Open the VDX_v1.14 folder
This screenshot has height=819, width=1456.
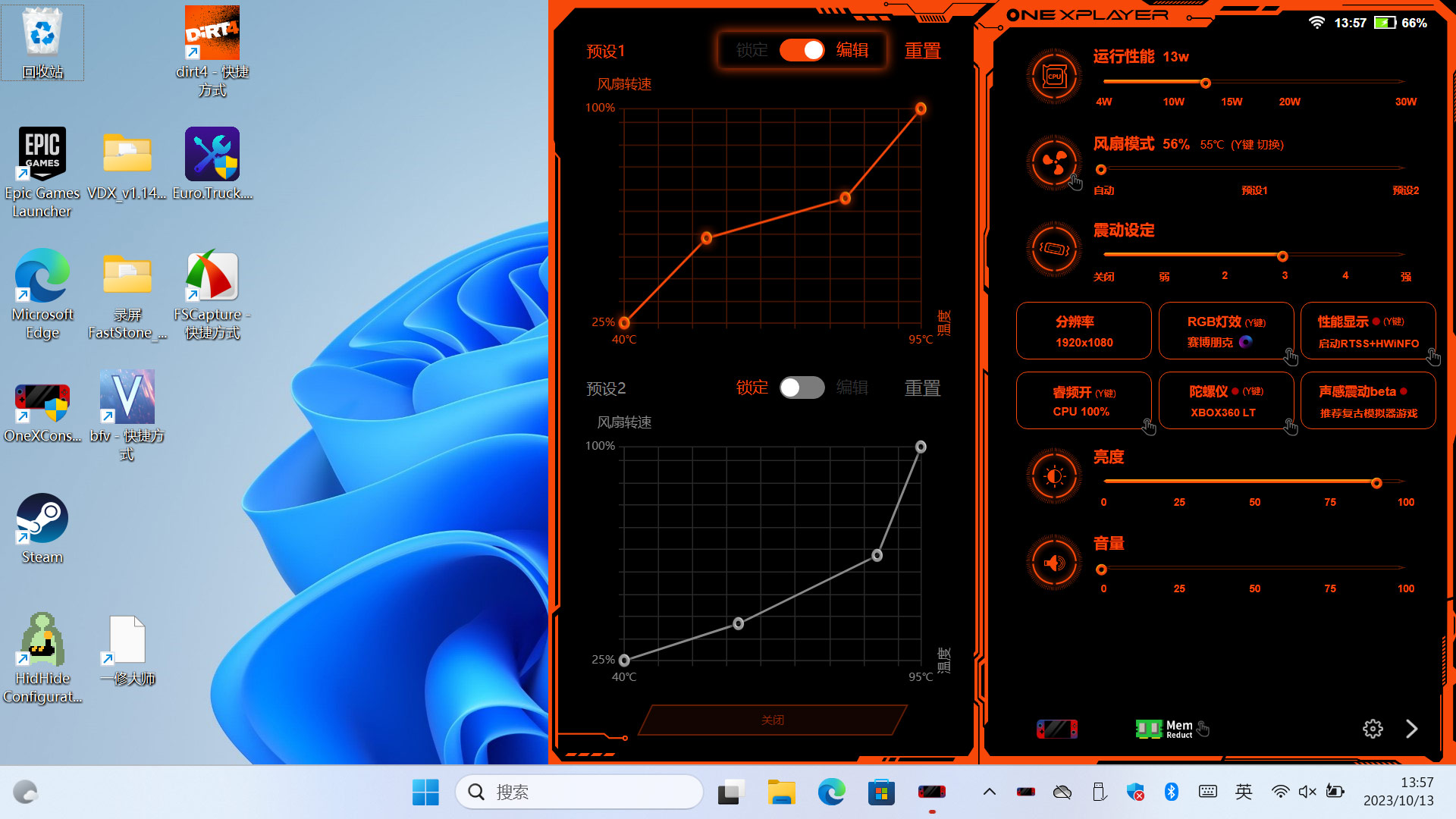click(127, 163)
